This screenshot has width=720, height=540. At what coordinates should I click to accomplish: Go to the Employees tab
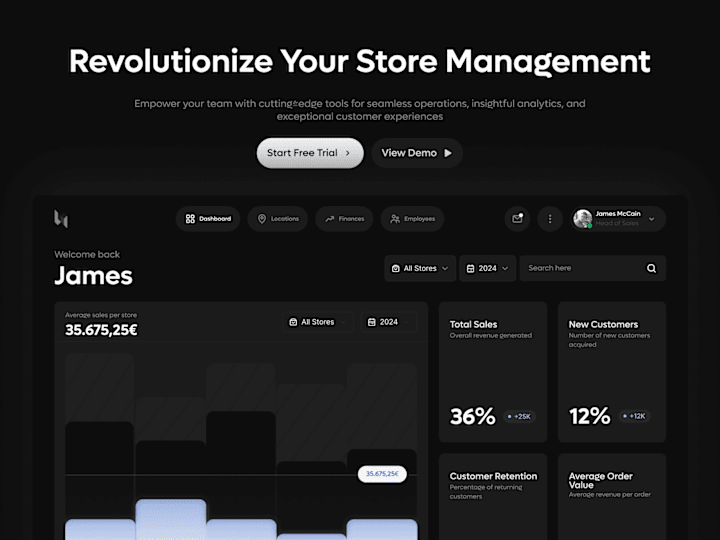click(x=412, y=219)
